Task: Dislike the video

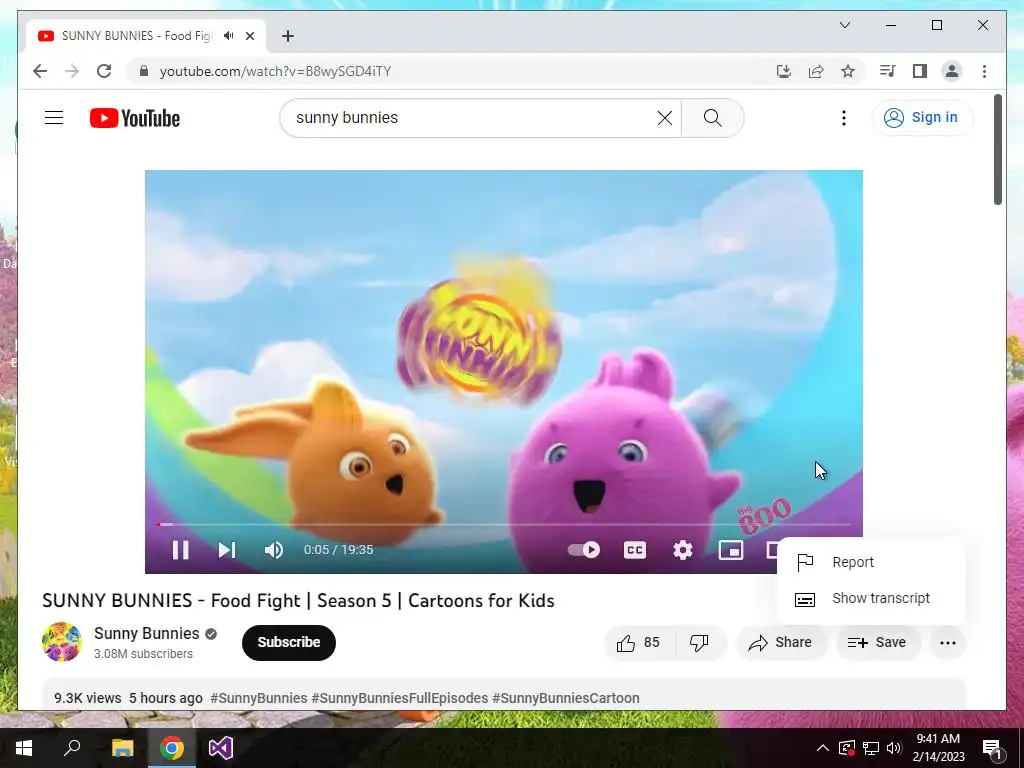Action: 699,643
